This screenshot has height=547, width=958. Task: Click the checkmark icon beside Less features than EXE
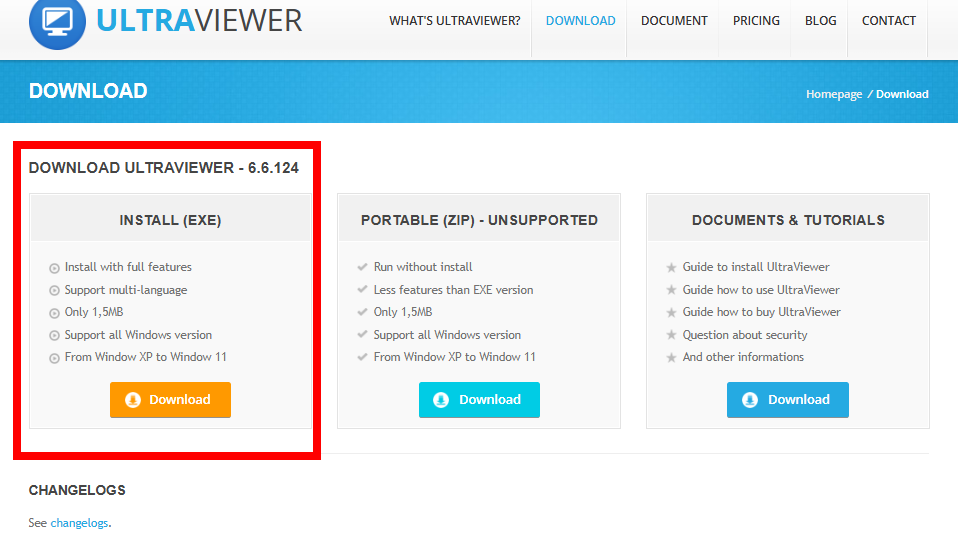(362, 290)
